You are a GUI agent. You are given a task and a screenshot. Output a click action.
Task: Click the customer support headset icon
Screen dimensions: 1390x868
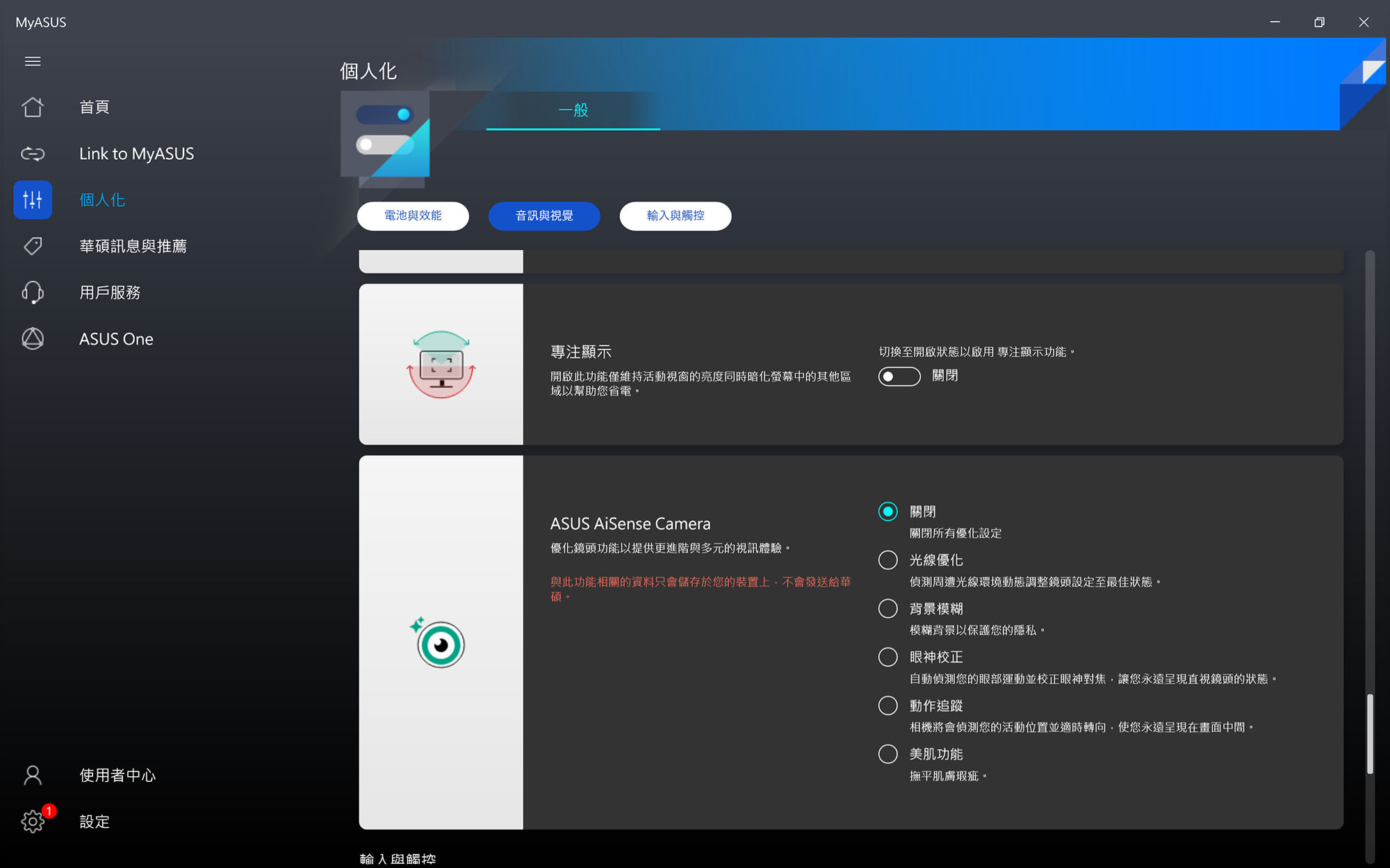pyautogui.click(x=33, y=293)
